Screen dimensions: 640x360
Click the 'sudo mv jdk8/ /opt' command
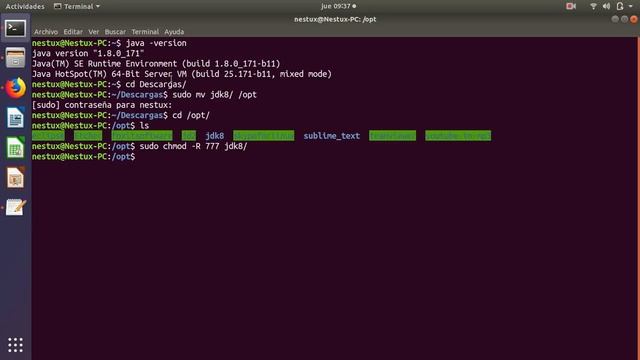(215, 94)
